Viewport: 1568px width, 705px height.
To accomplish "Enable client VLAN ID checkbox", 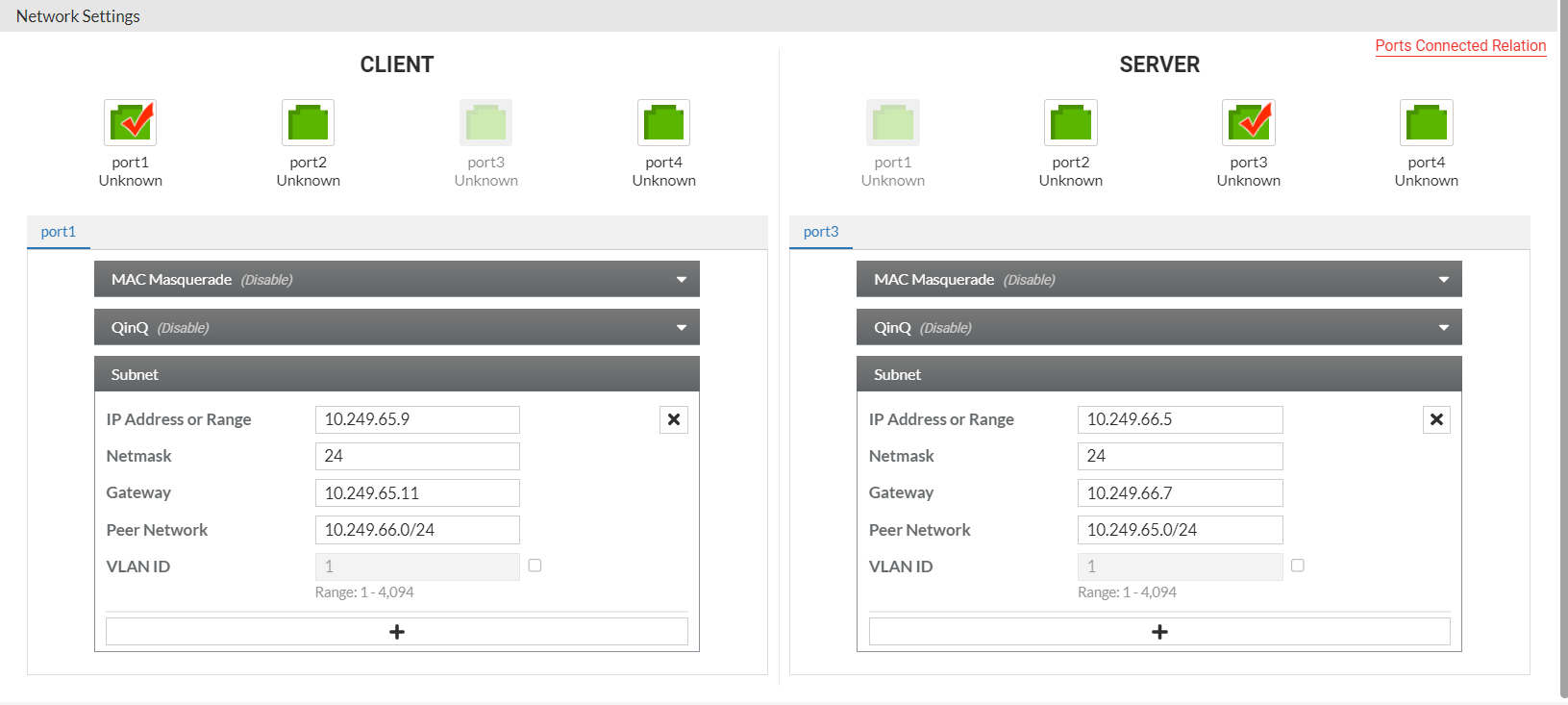I will click(x=535, y=566).
